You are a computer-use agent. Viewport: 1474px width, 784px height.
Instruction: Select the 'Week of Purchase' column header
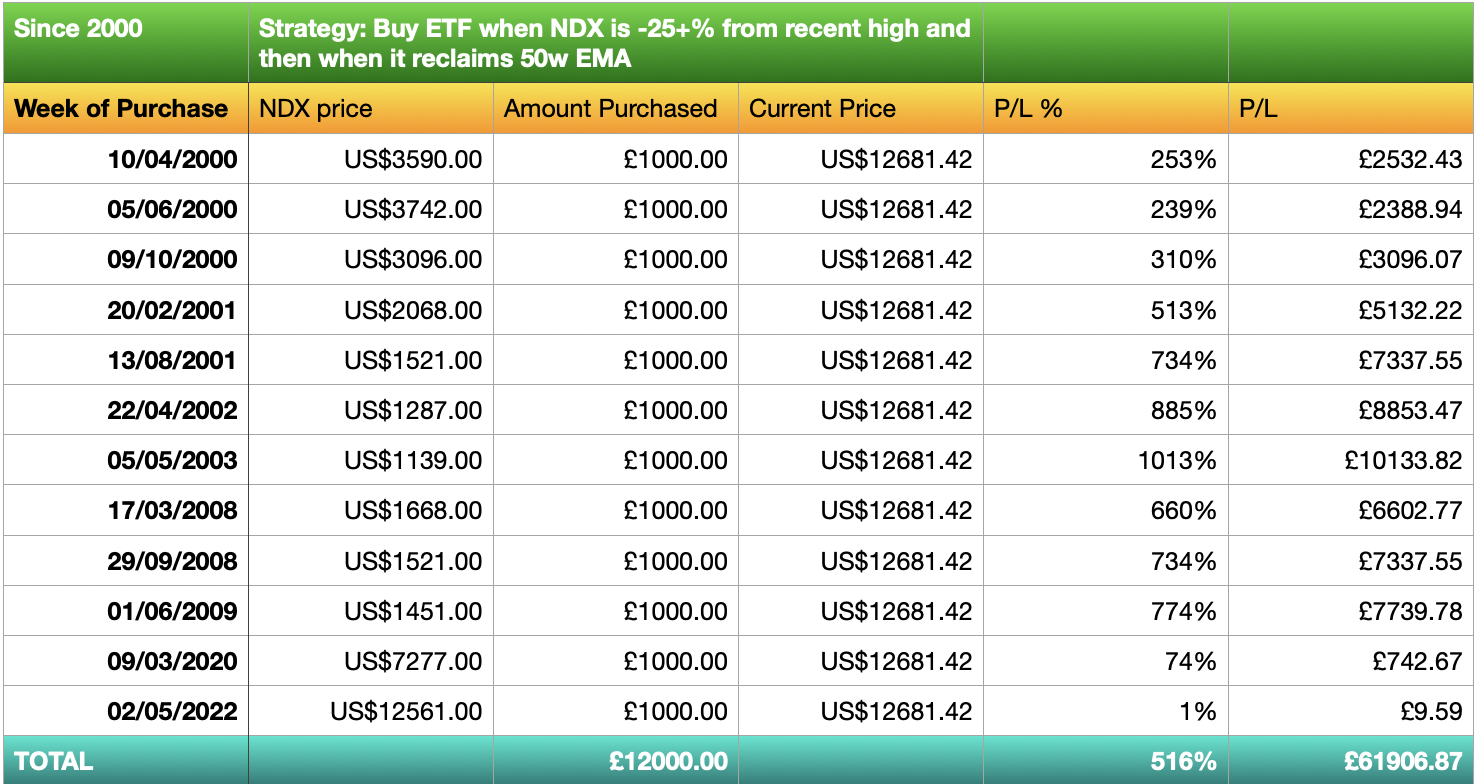(125, 108)
